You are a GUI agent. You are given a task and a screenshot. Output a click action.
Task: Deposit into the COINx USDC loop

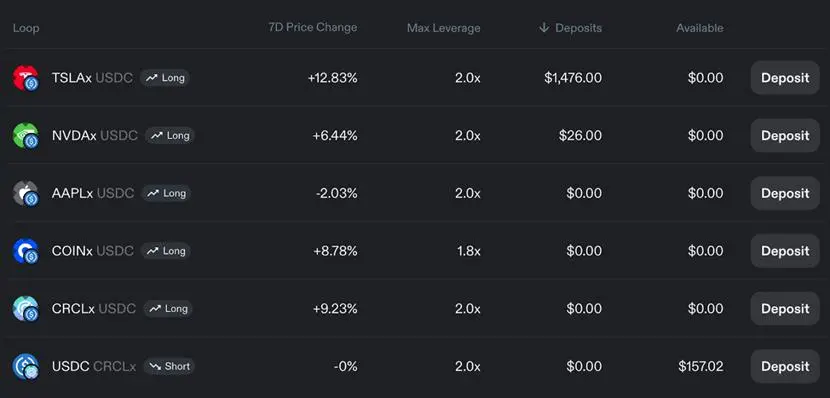tap(785, 251)
